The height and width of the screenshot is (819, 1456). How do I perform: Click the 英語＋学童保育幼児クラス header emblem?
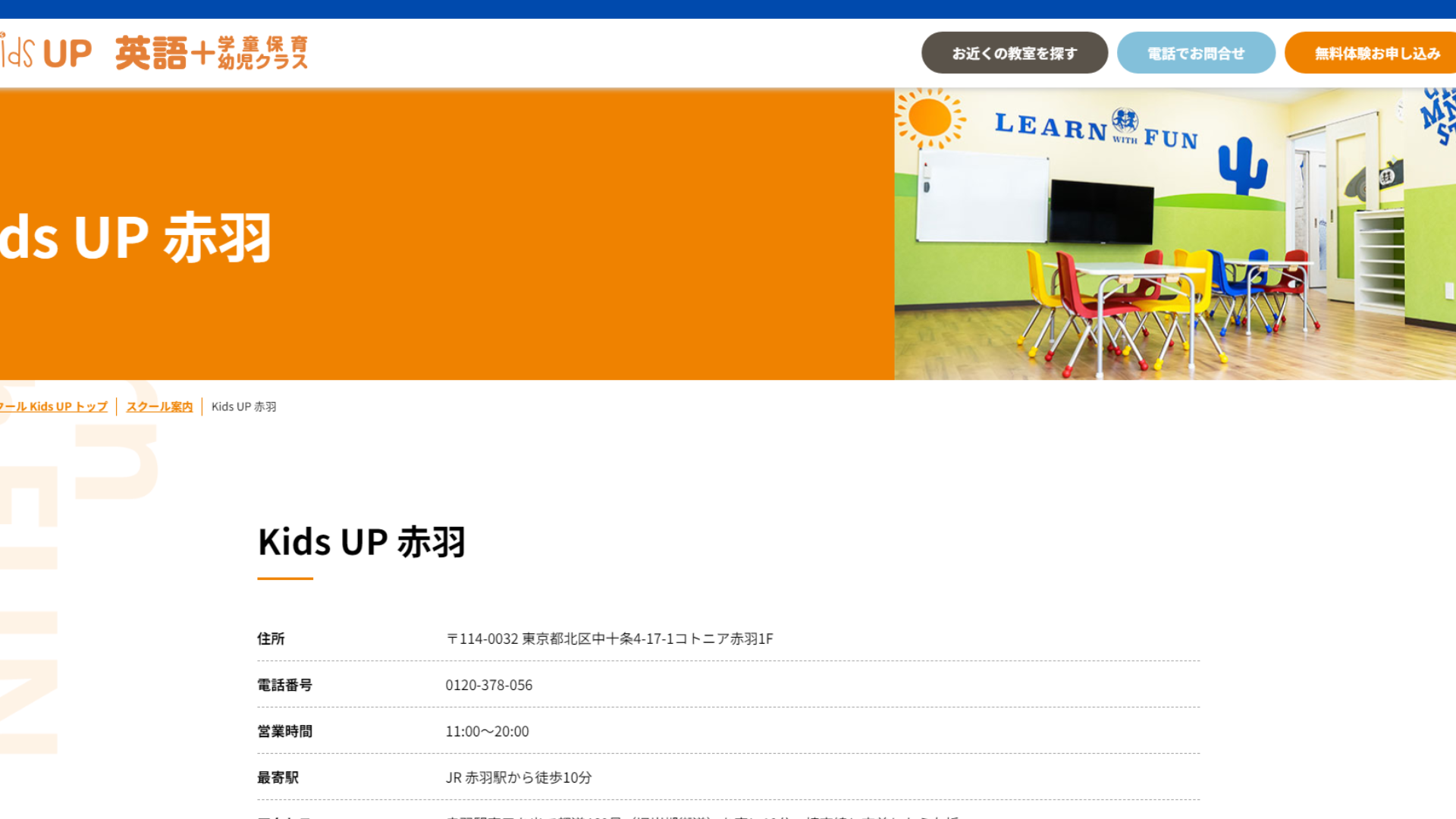tap(213, 52)
